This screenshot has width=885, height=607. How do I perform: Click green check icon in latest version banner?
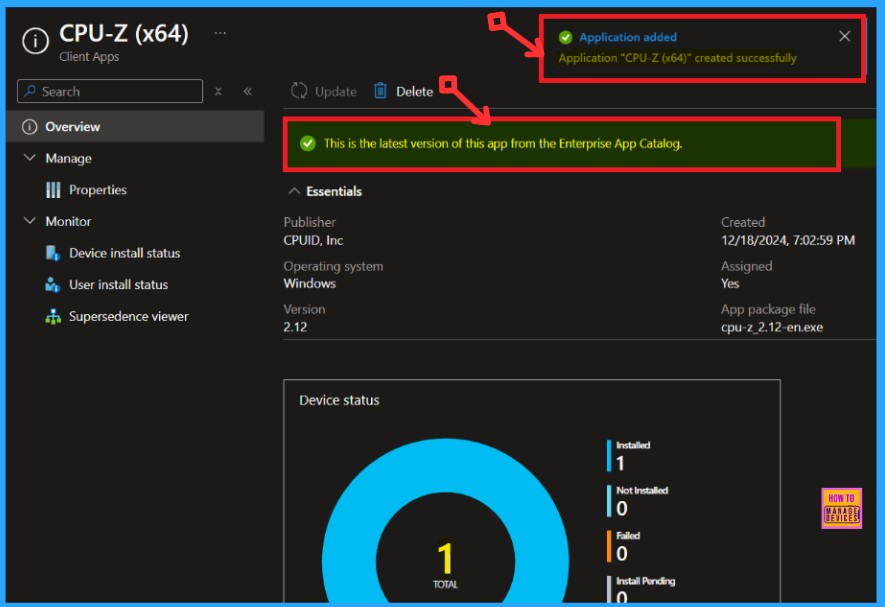308,143
